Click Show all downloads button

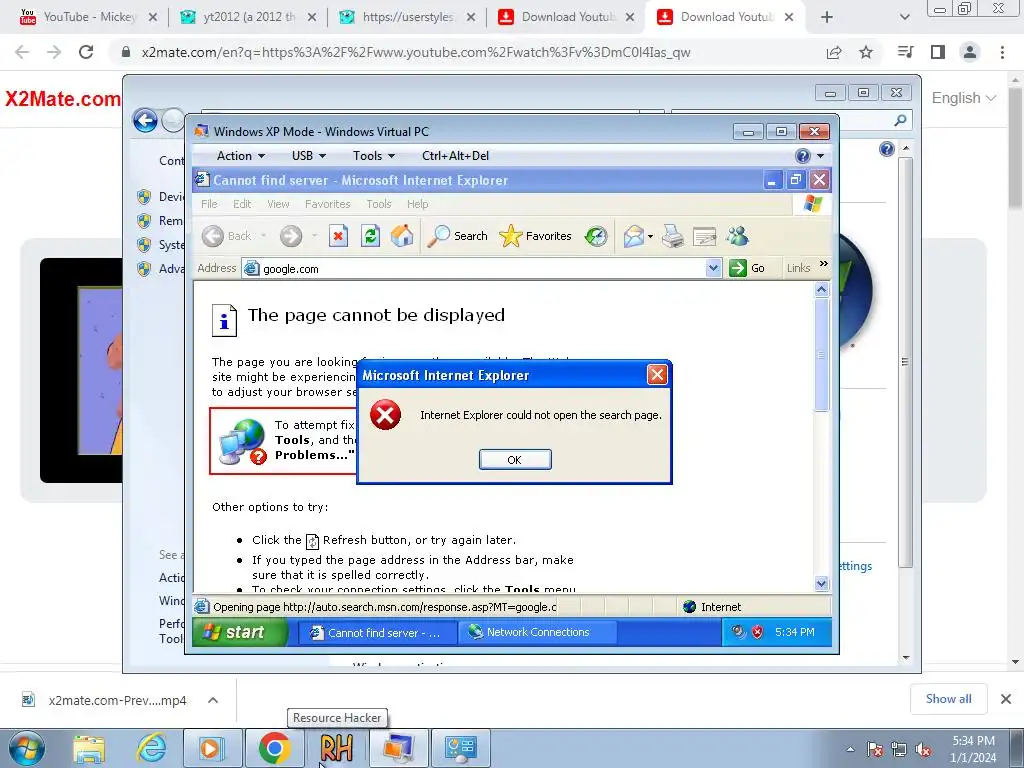click(x=948, y=699)
